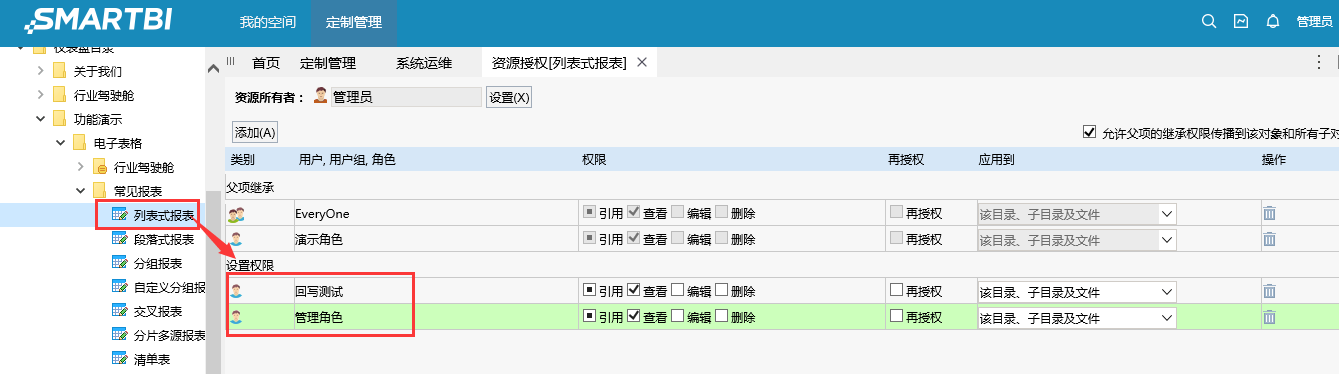Open the vertical dots more menu at tab bar

[x=1318, y=62]
